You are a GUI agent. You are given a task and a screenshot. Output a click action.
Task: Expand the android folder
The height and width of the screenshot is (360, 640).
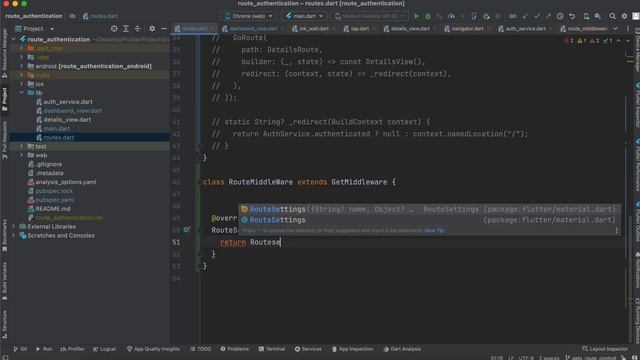tap(22, 66)
